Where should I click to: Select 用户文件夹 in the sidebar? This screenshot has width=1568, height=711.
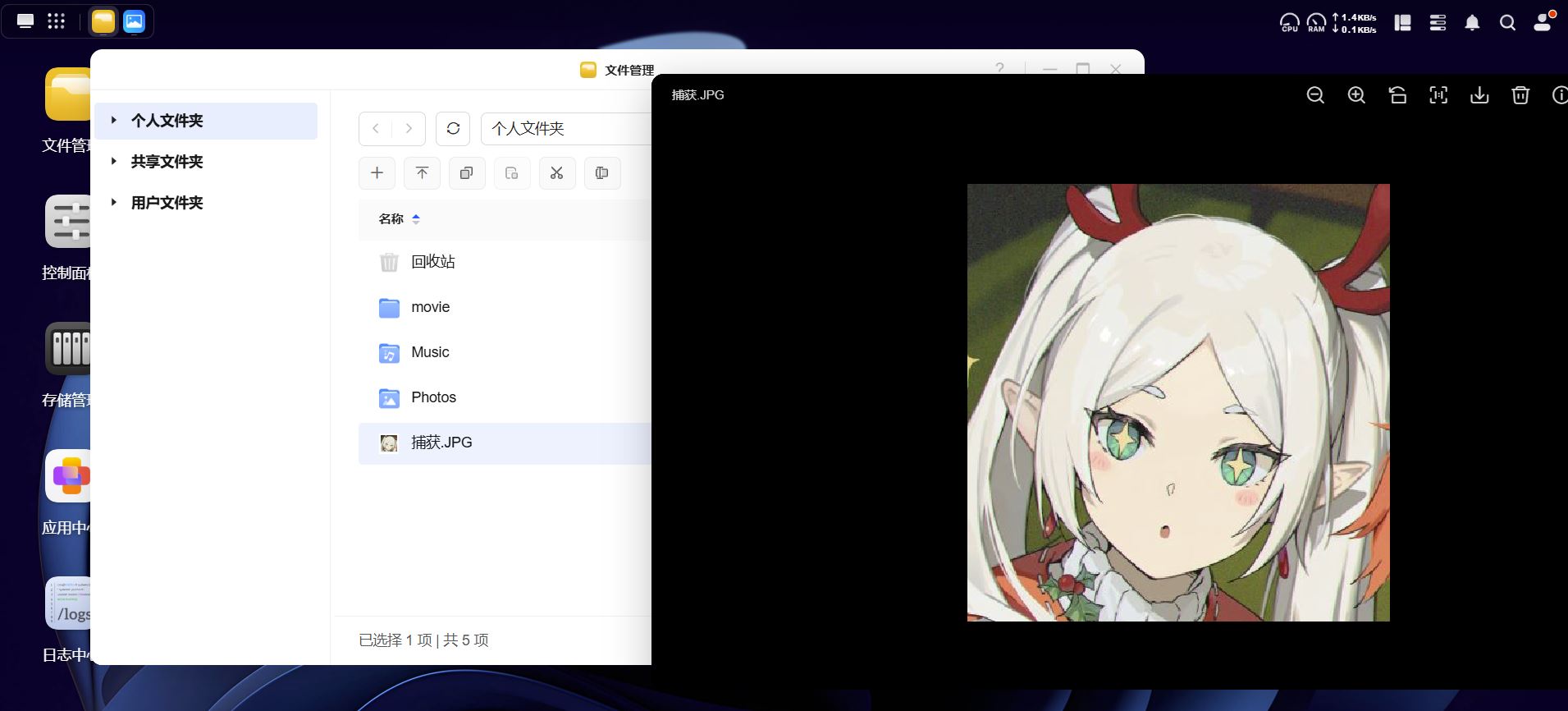tap(206, 203)
